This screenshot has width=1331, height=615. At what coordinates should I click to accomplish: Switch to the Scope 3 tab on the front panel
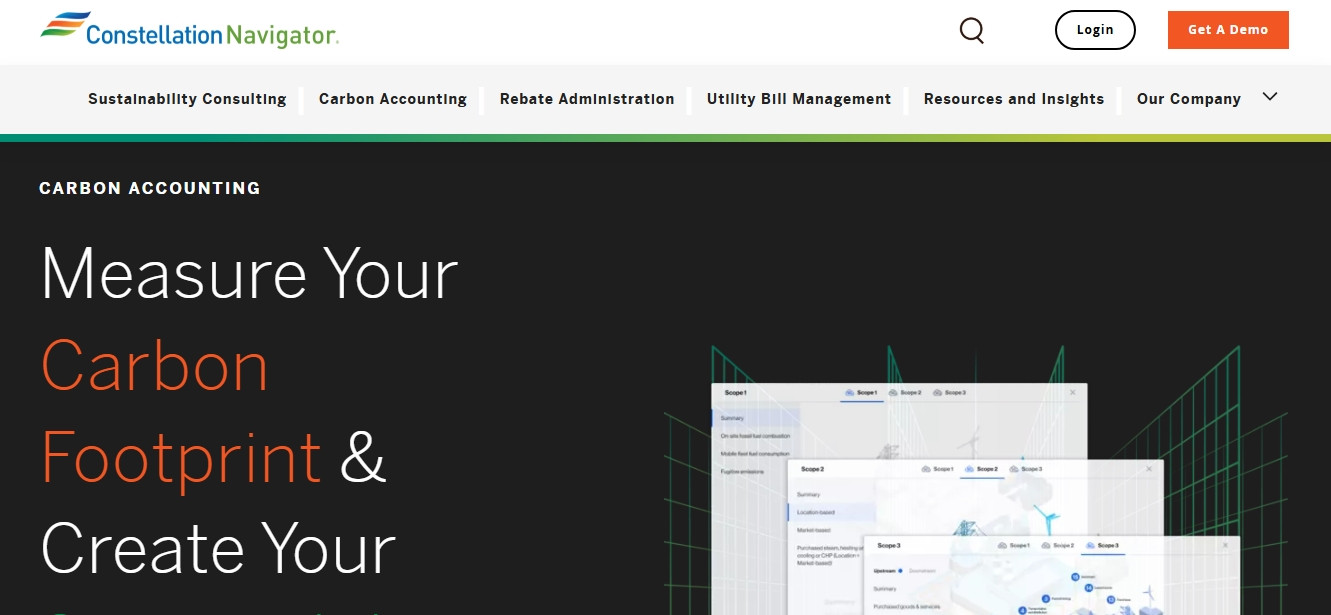(x=1106, y=545)
